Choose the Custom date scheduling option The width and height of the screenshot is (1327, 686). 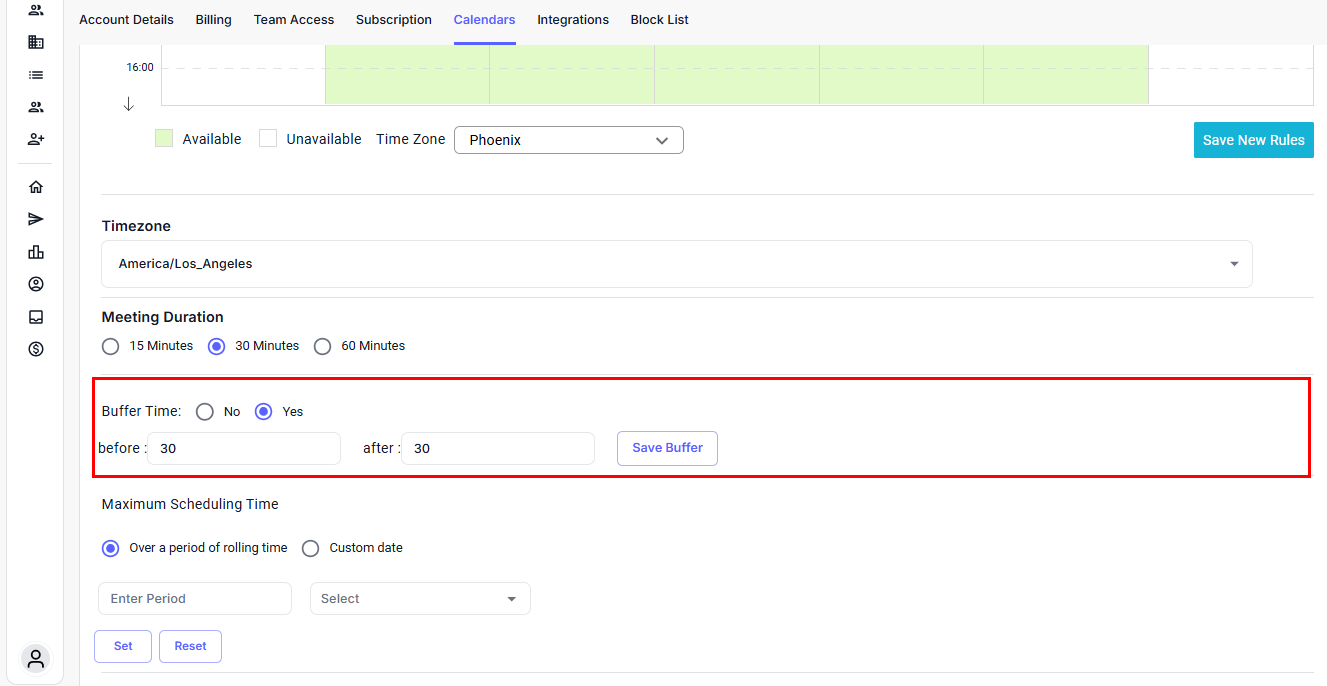click(311, 548)
